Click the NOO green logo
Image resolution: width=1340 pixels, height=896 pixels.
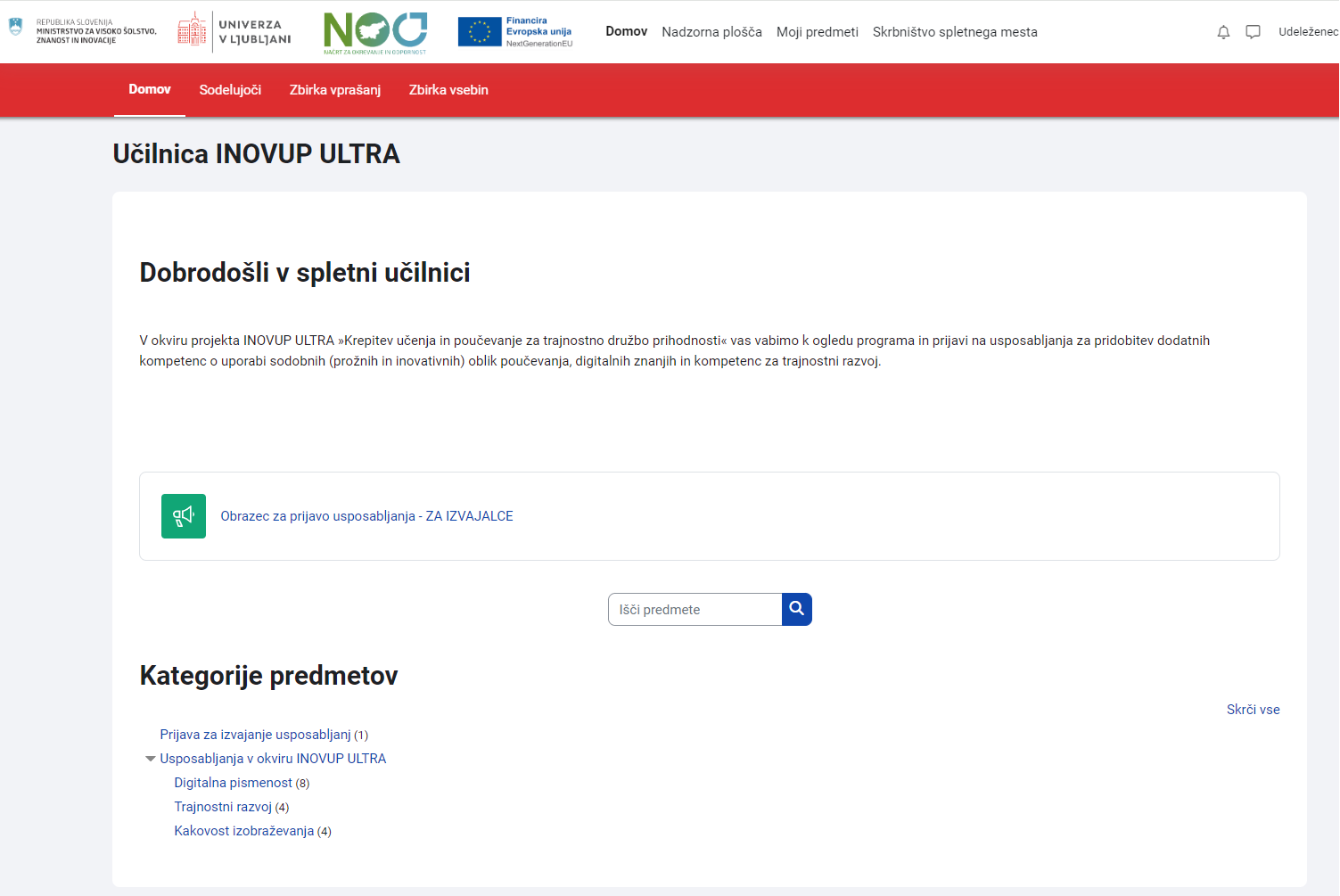tap(375, 32)
